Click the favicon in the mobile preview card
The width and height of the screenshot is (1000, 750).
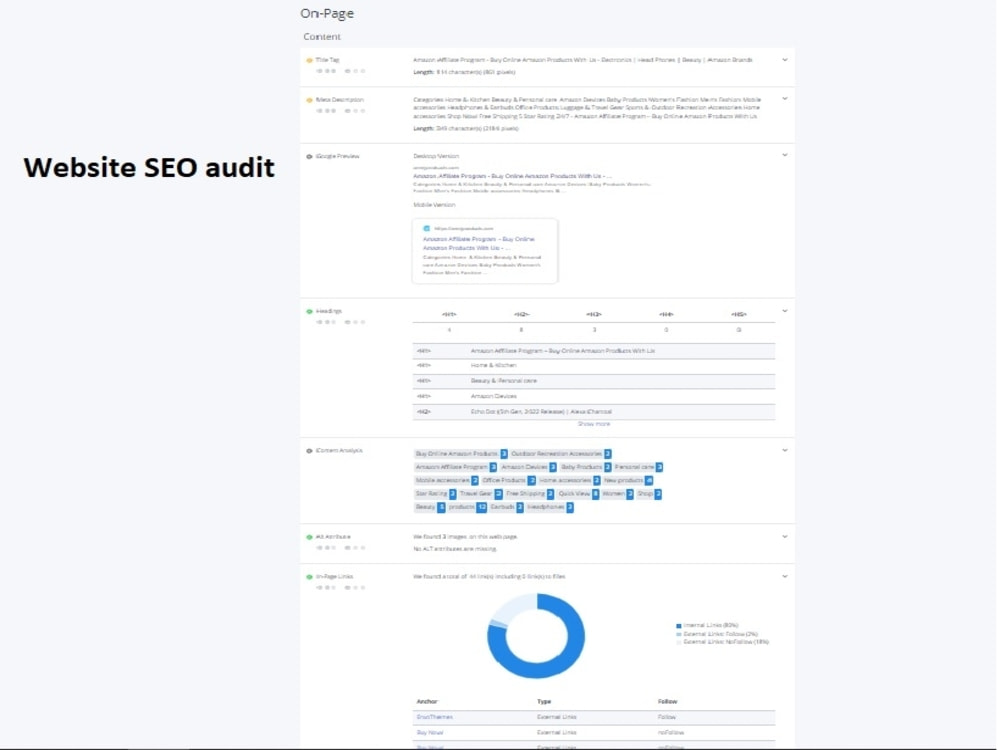click(427, 228)
